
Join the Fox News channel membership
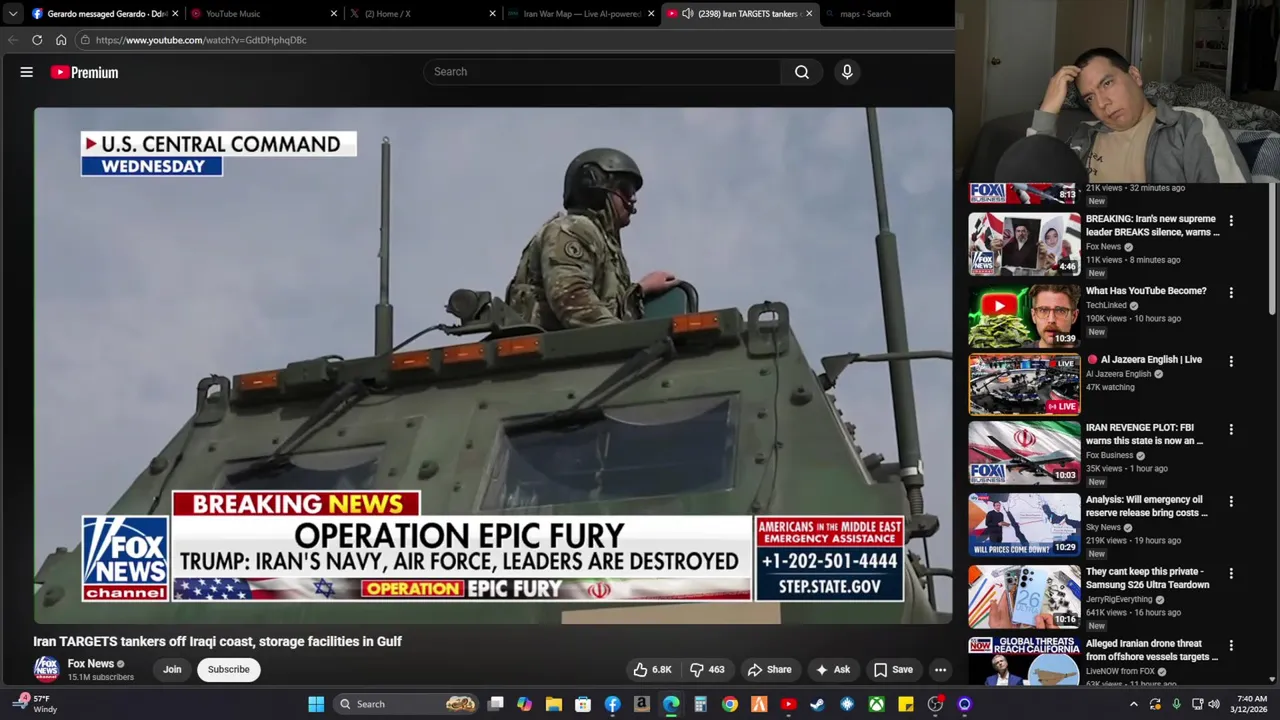pos(172,670)
